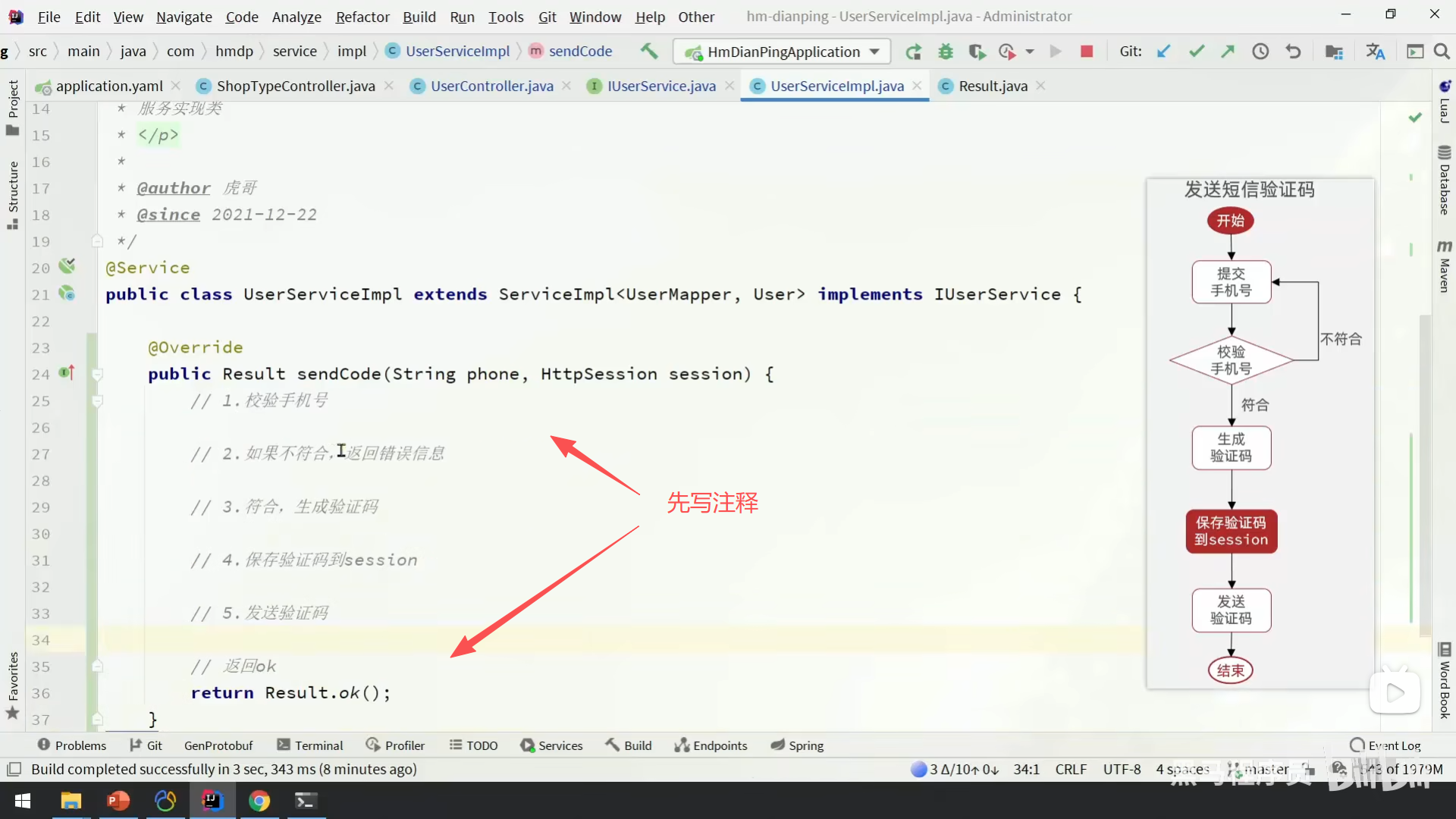This screenshot has height=819, width=1456.
Task: Open HmDianPingApplication run configuration dropdown
Action: (x=782, y=52)
